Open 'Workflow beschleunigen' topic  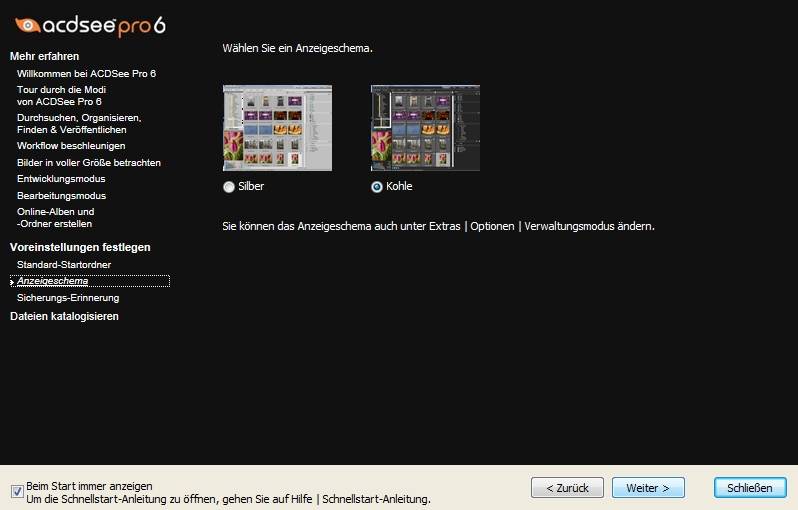pyautogui.click(x=71, y=146)
